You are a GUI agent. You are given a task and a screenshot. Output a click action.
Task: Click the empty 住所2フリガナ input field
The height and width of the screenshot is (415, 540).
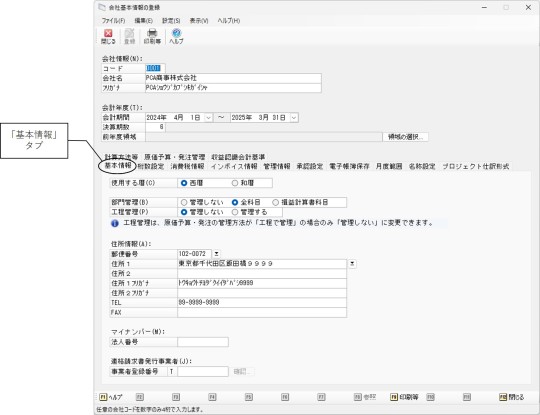262,293
